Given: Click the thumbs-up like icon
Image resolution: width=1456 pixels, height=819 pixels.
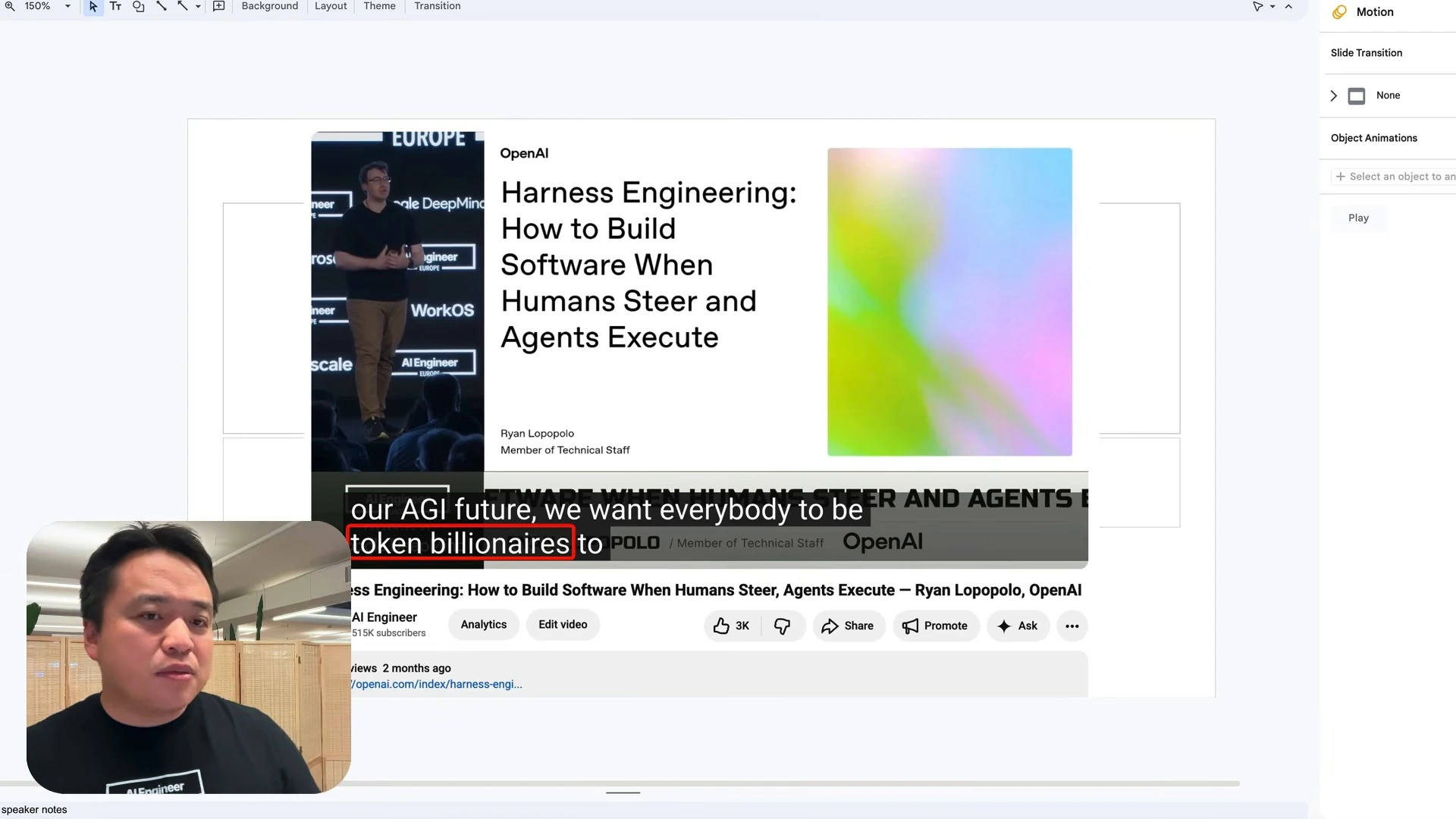Looking at the screenshot, I should pyautogui.click(x=721, y=626).
